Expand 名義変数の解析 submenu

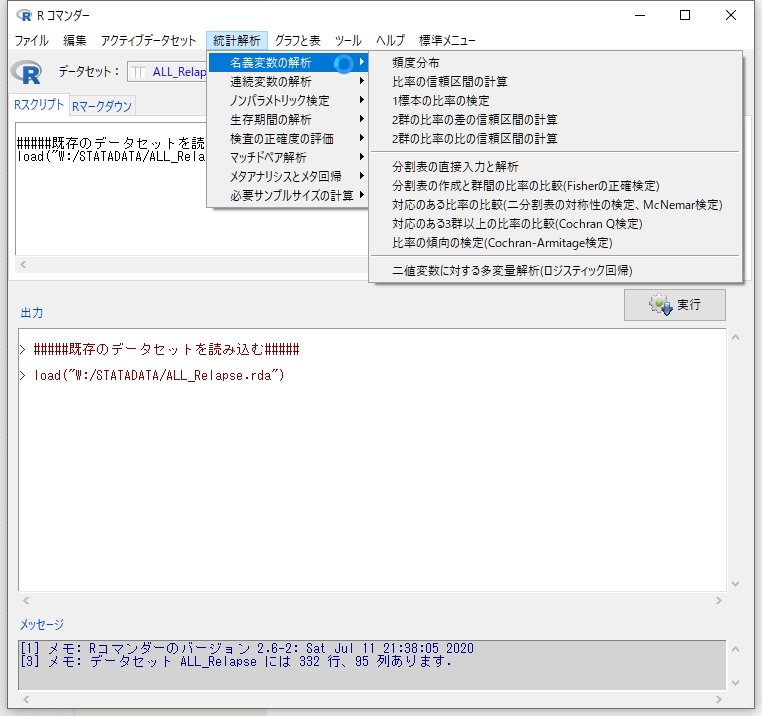point(288,63)
